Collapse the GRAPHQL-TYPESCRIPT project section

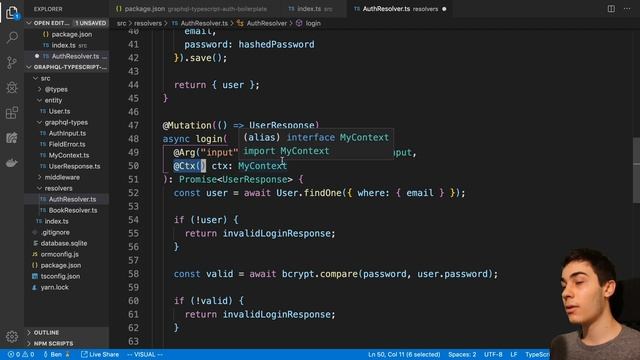coord(67,67)
